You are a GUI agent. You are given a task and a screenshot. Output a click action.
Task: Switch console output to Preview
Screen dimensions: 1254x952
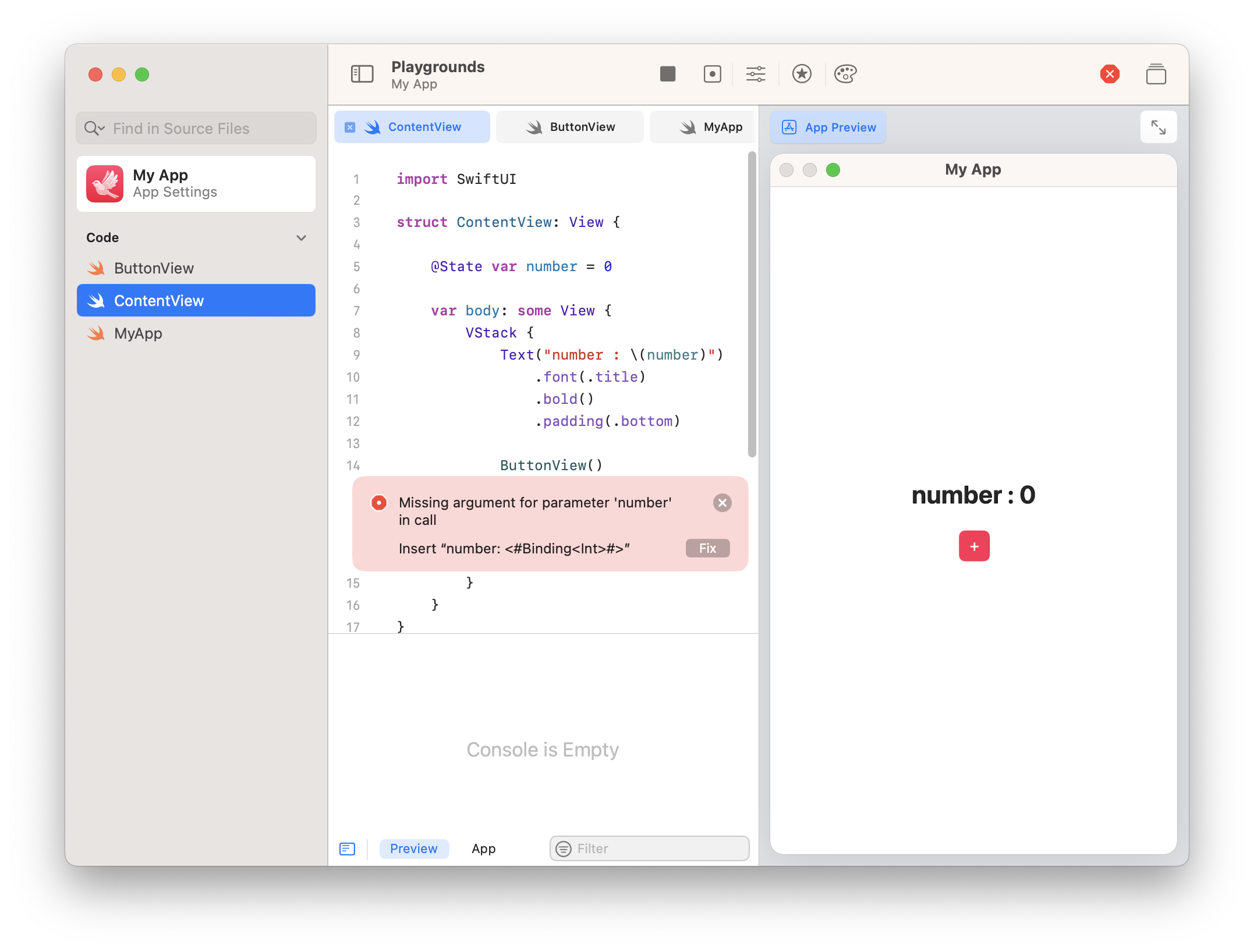pos(413,848)
